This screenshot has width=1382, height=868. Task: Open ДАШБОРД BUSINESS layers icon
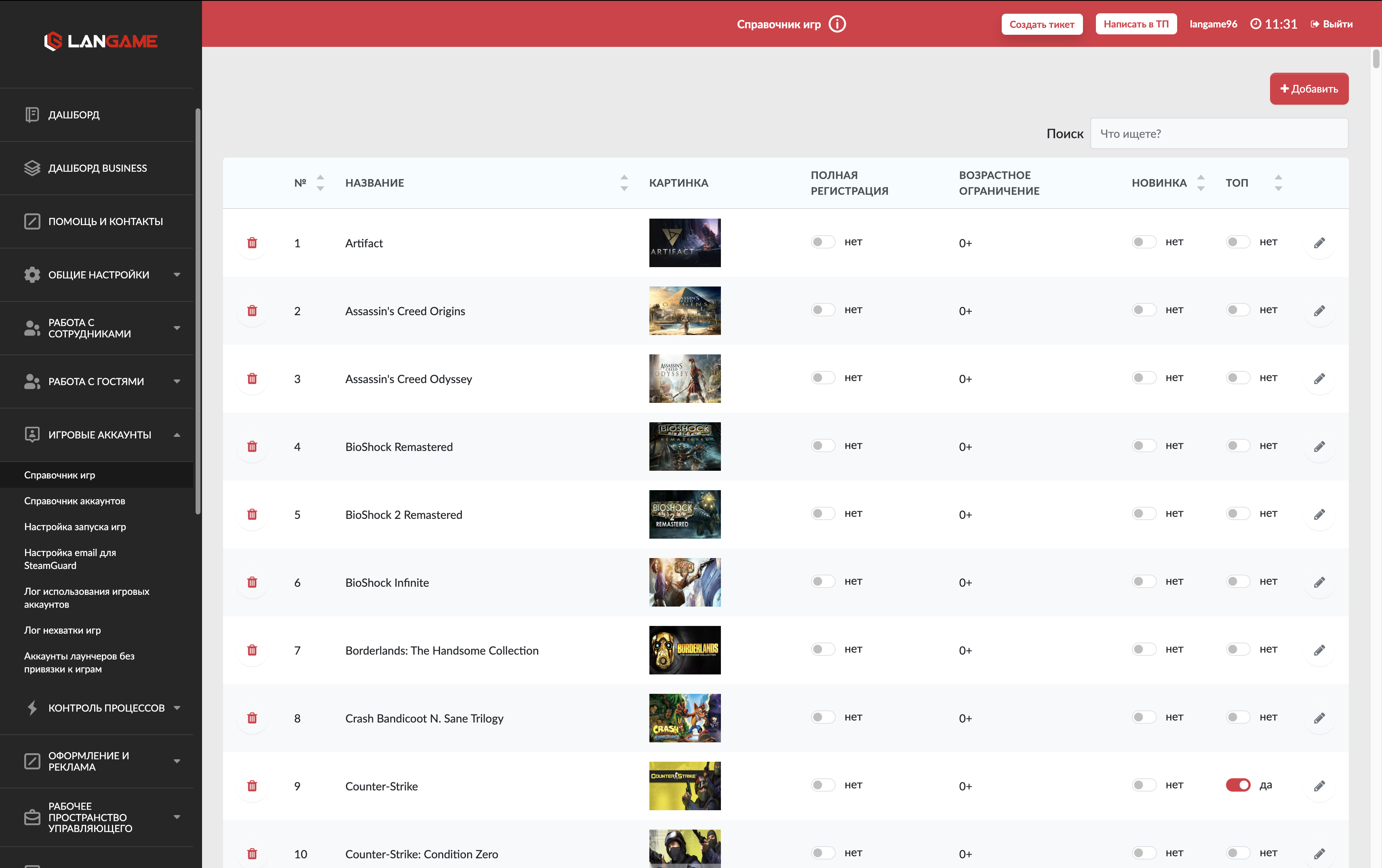32,168
